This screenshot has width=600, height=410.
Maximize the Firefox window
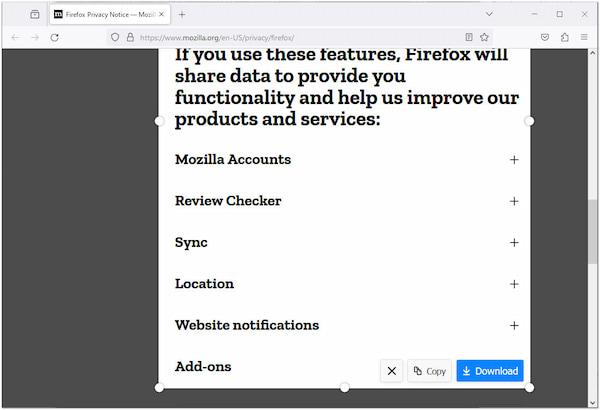[559, 14]
